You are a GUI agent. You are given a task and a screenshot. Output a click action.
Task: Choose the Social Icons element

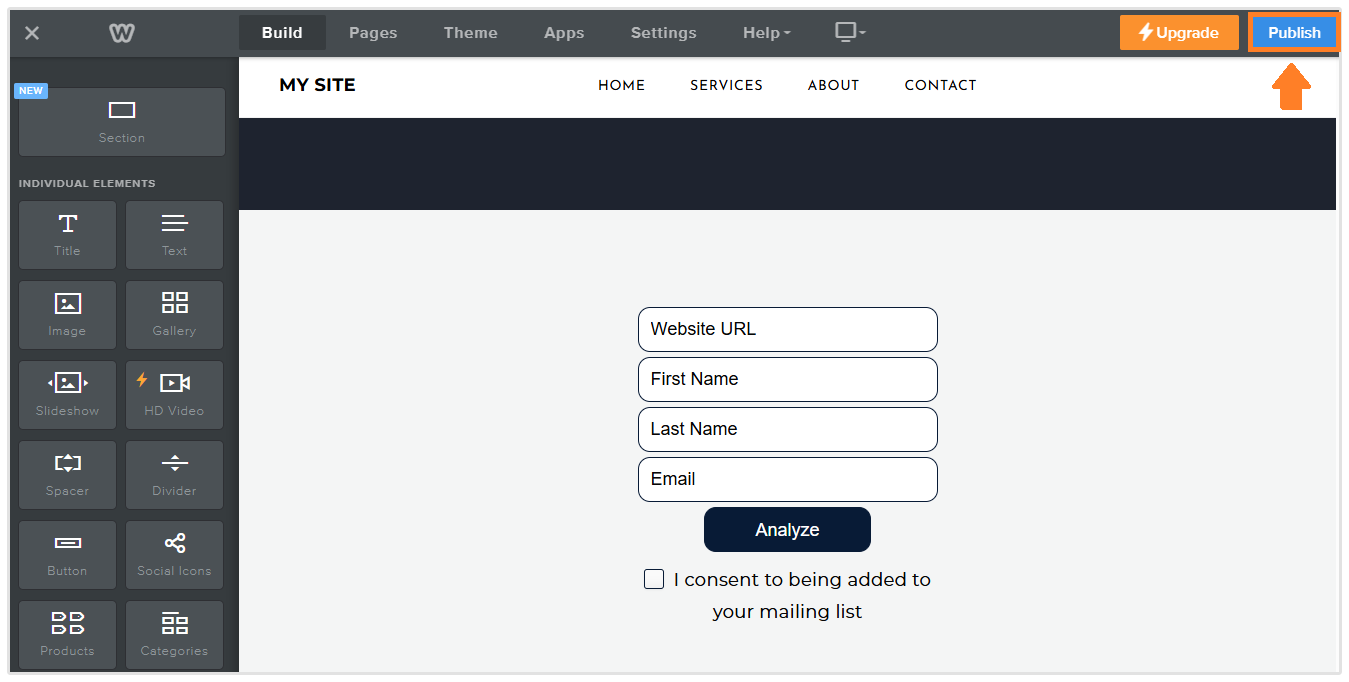coord(174,554)
